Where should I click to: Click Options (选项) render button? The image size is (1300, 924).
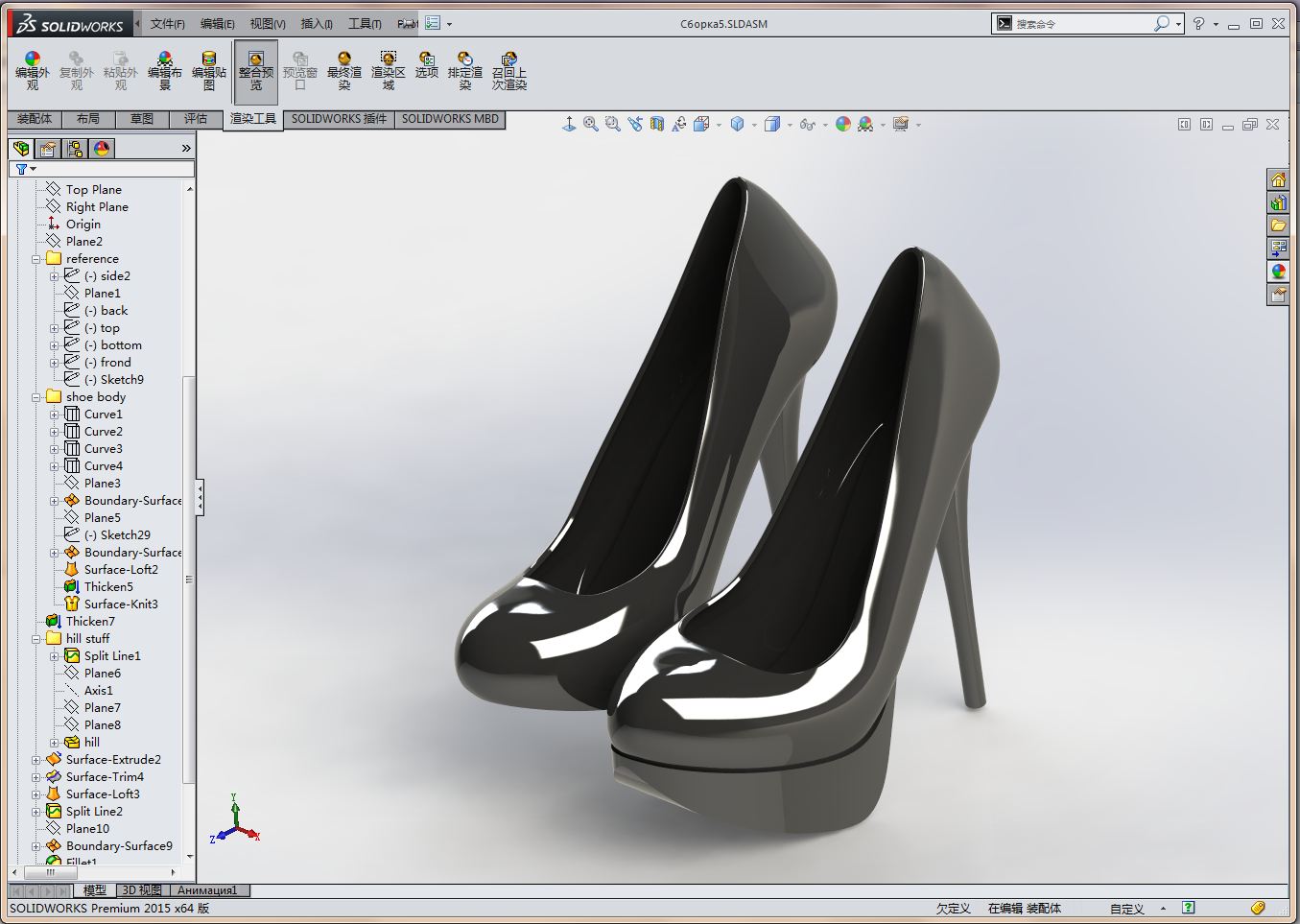coord(426,65)
